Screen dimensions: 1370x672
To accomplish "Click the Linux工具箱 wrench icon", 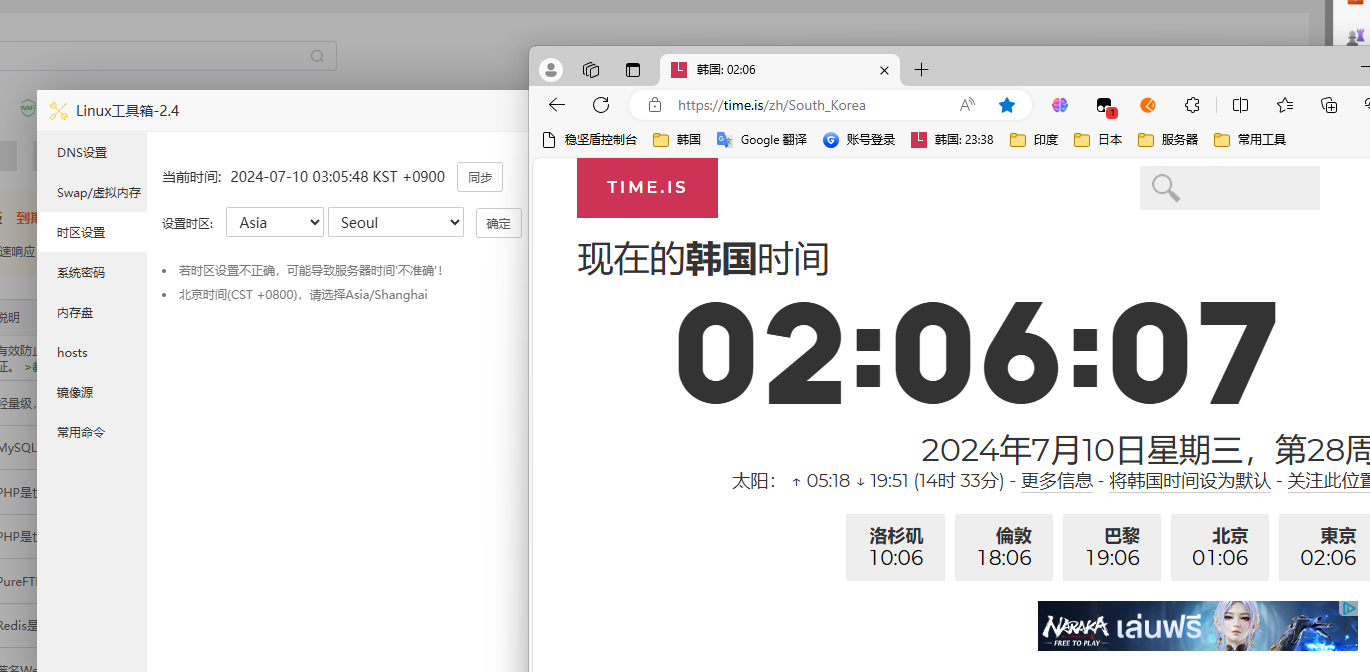I will click(x=59, y=111).
